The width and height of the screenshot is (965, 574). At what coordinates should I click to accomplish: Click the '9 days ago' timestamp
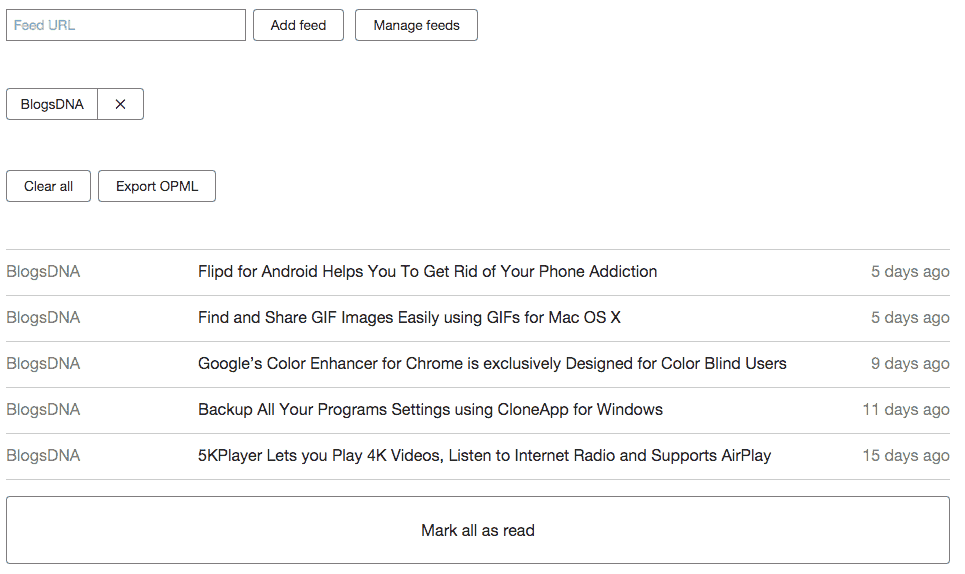[x=910, y=364]
